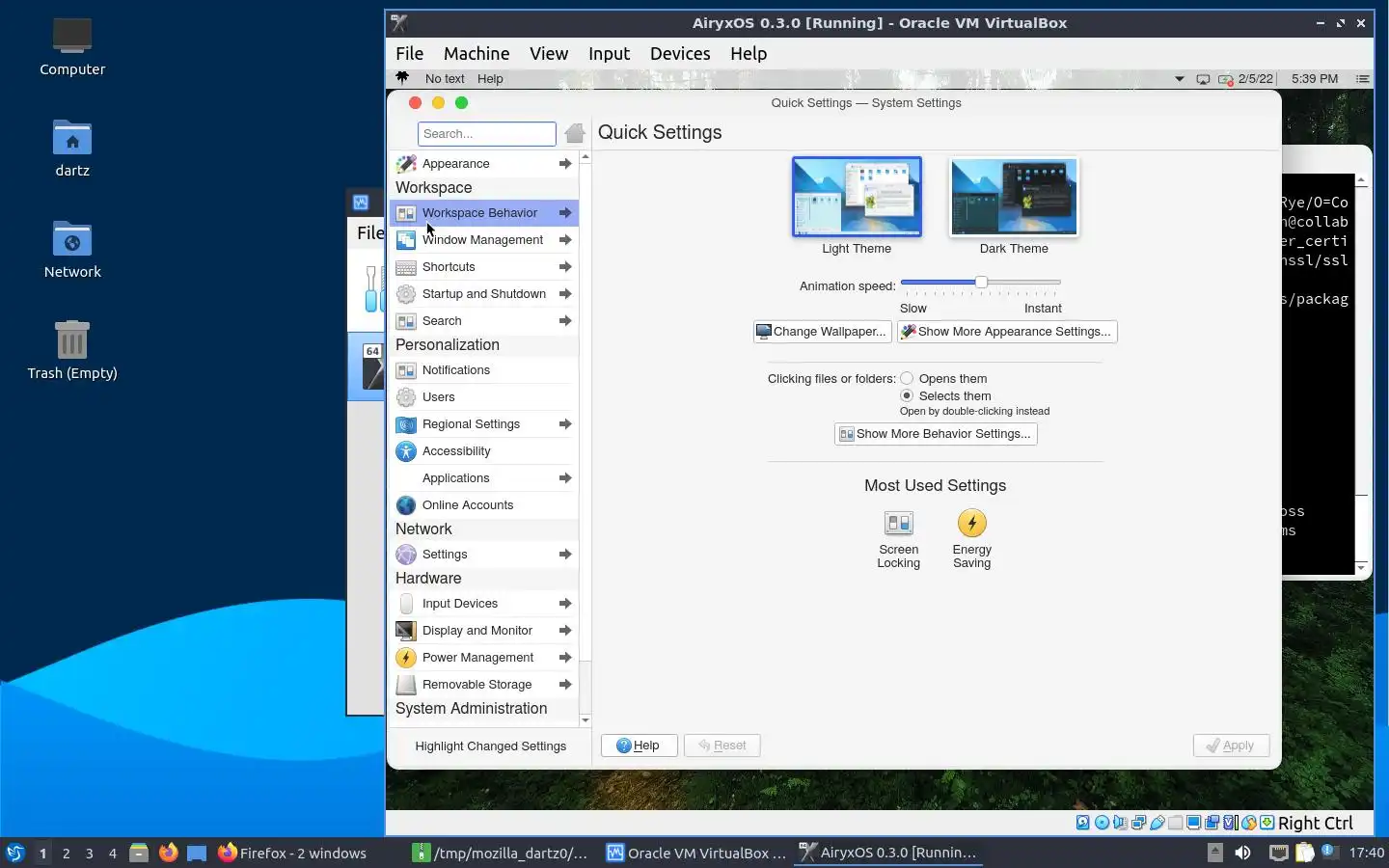The height and width of the screenshot is (868, 1389).
Task: Open Accessibility settings
Action: click(483, 451)
